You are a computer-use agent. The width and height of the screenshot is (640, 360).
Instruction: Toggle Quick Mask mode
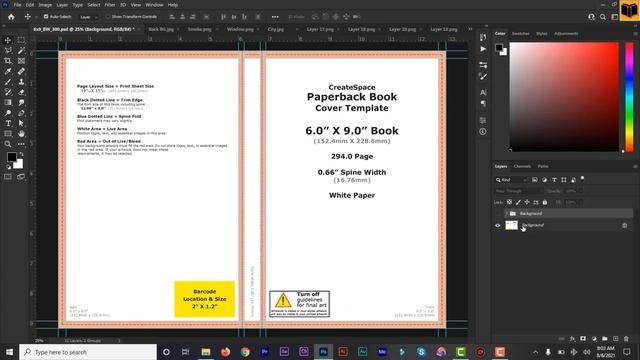coord(8,177)
